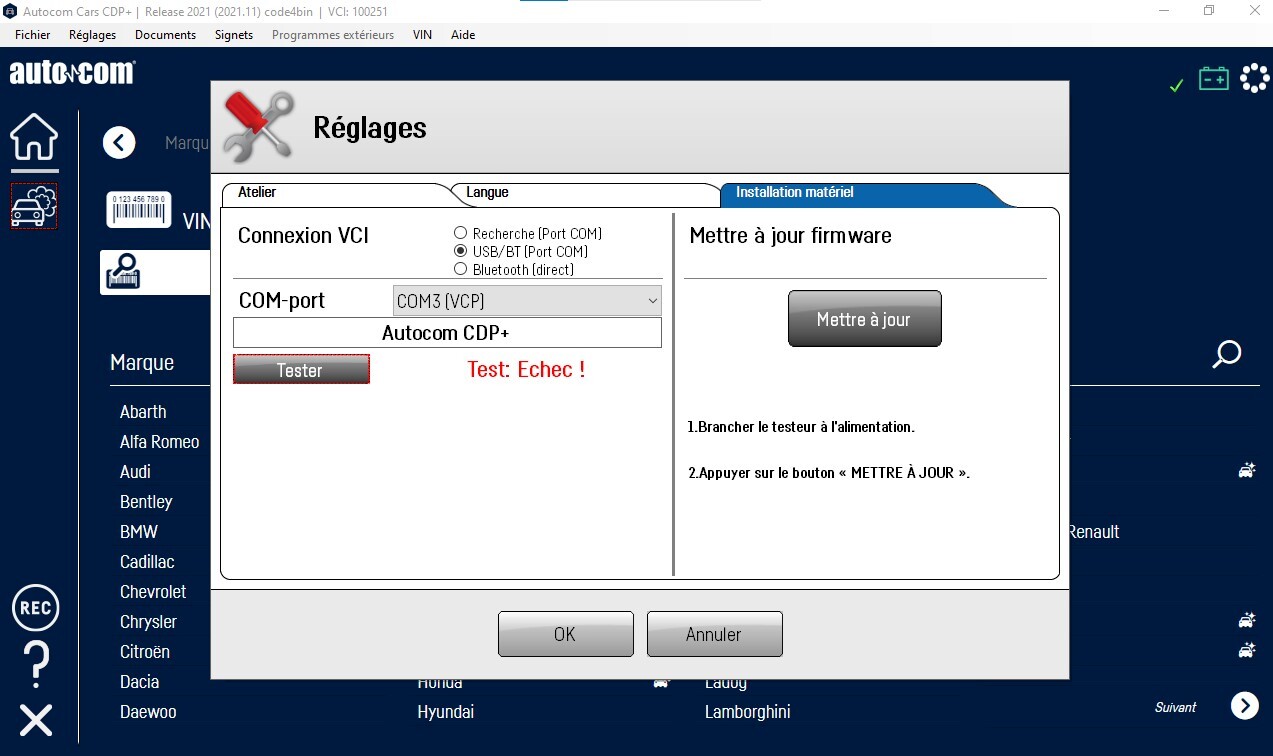Confirm settings with the OK button

[565, 634]
